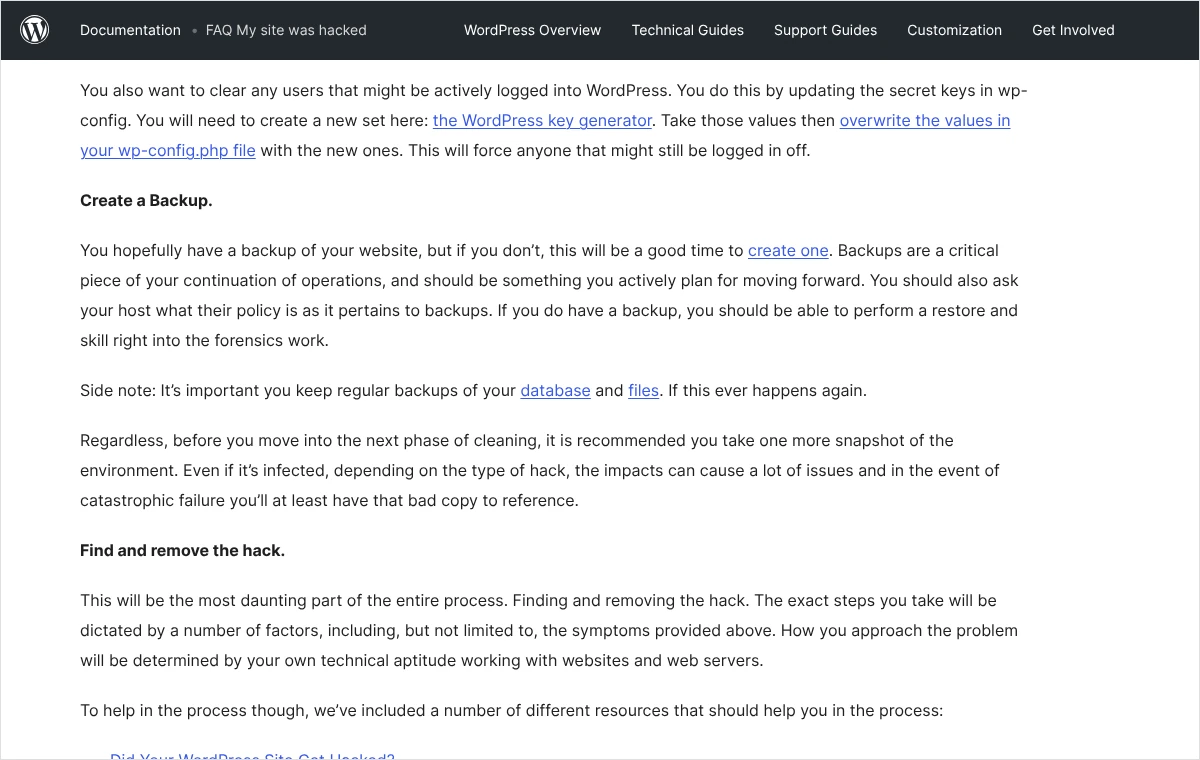This screenshot has height=760, width=1200.
Task: Open the Technical Guides menu
Action: (688, 30)
